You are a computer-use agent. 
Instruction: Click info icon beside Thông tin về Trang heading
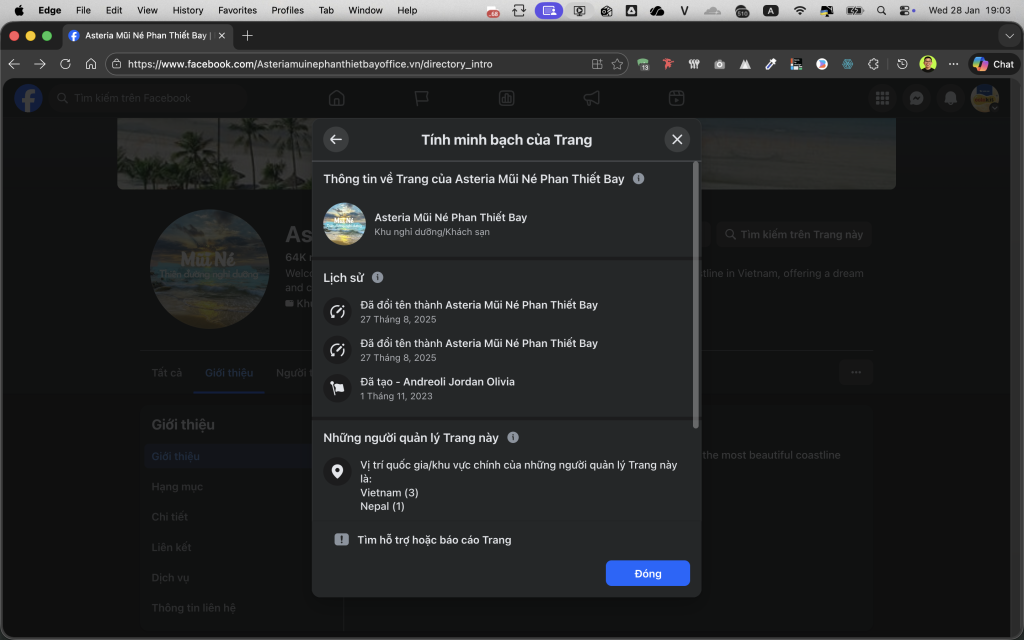(x=639, y=179)
